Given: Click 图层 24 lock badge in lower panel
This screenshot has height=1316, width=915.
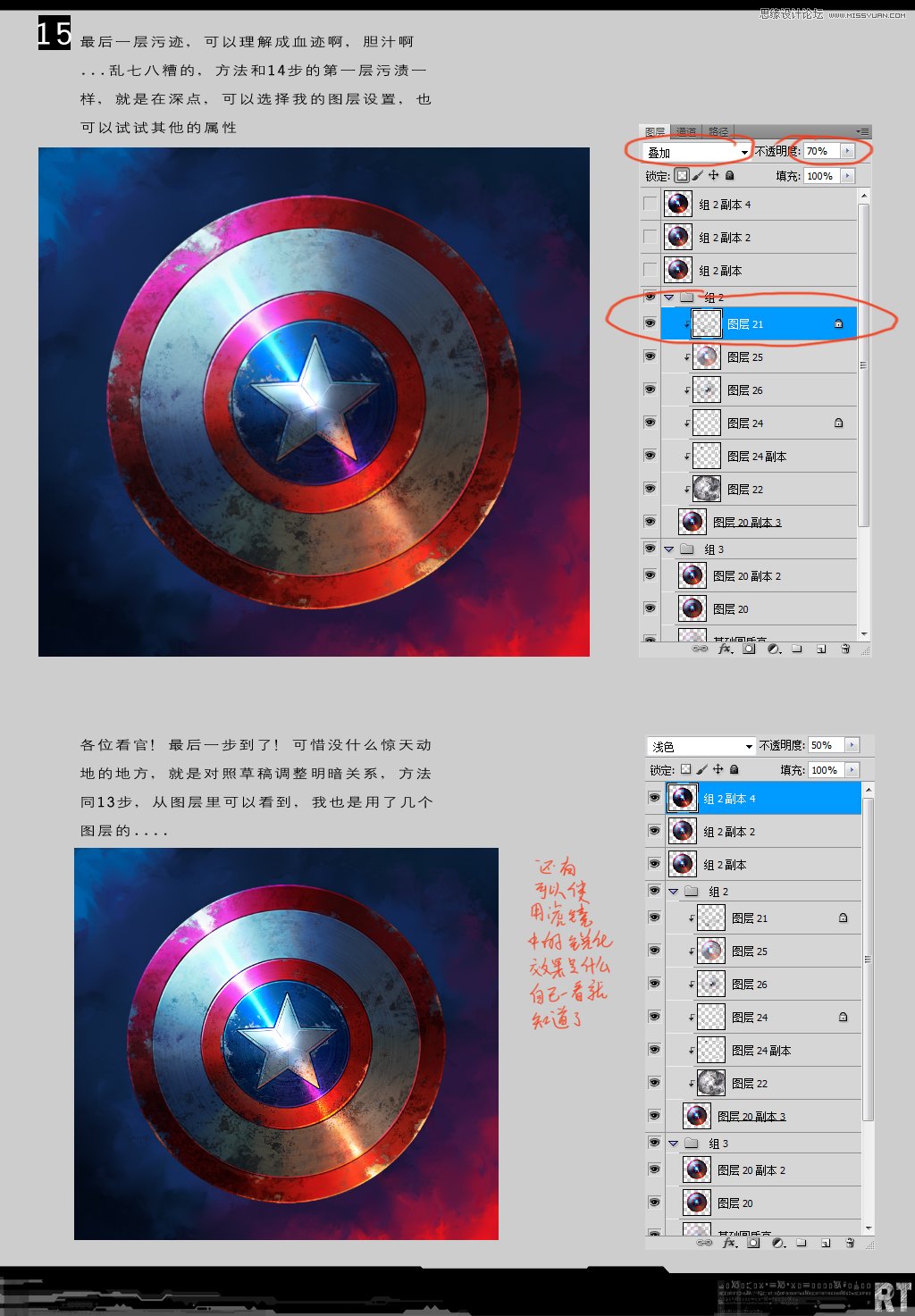Looking at the screenshot, I should pos(843,1017).
